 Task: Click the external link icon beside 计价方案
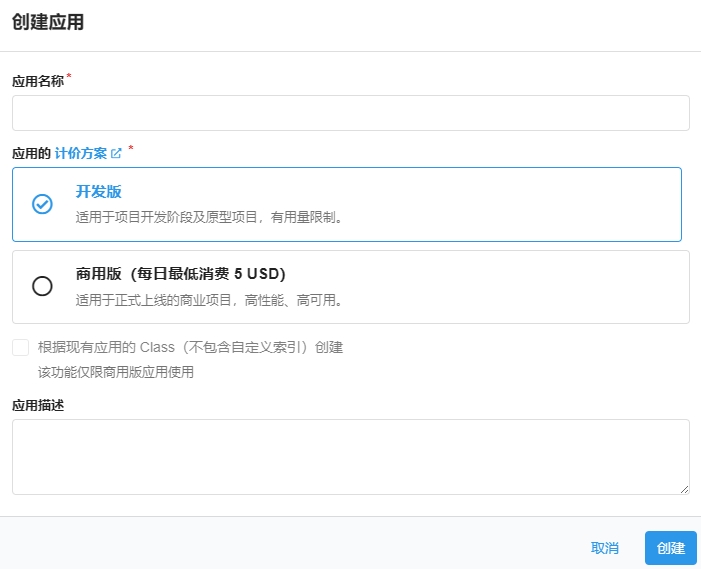pyautogui.click(x=116, y=153)
